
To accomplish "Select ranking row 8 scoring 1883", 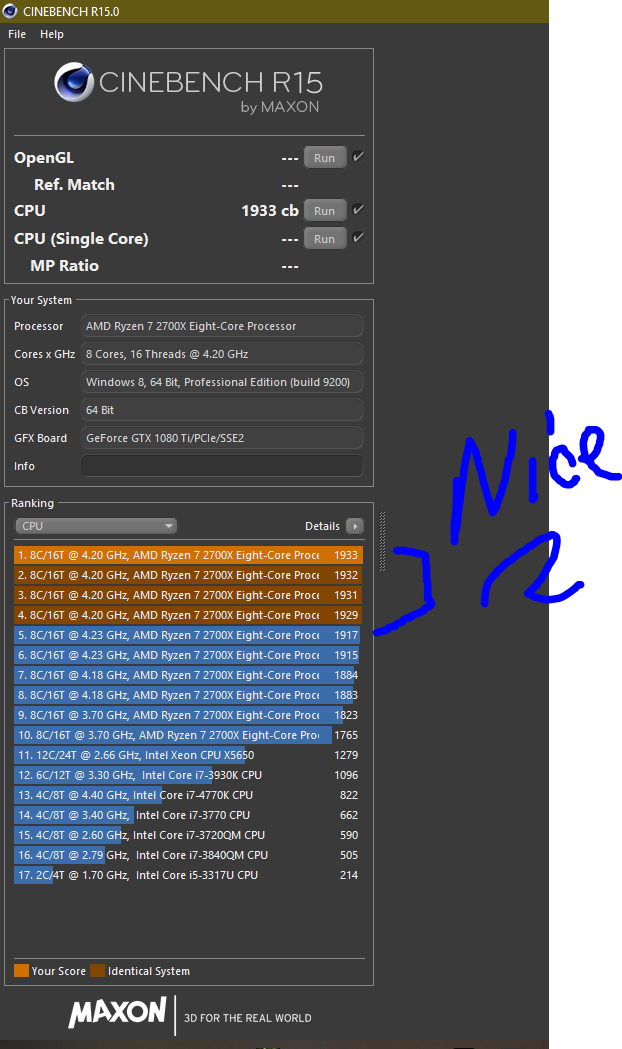I will click(189, 696).
